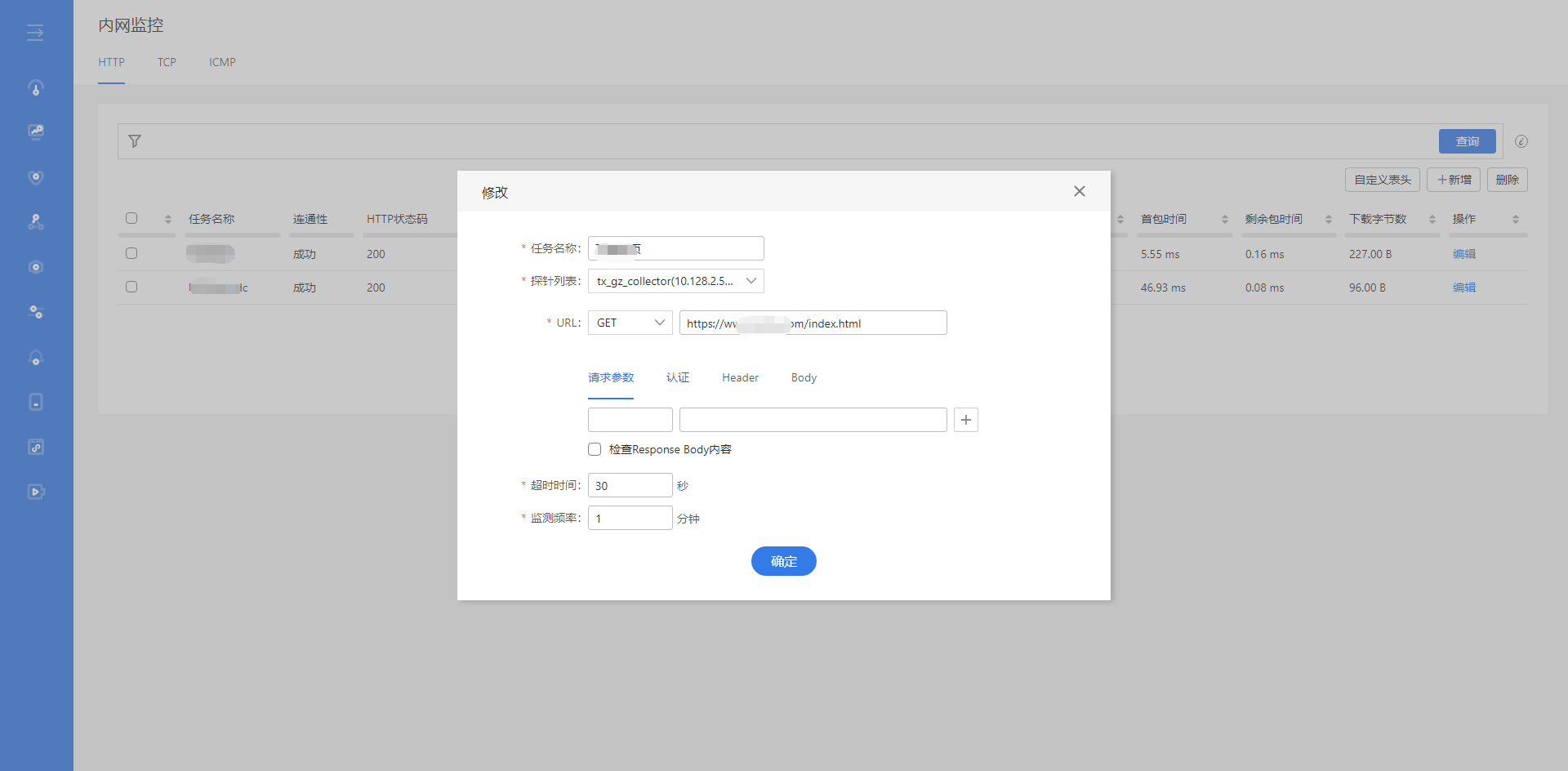
Task: Open the slider toggles icon in sidebar
Action: [36, 312]
